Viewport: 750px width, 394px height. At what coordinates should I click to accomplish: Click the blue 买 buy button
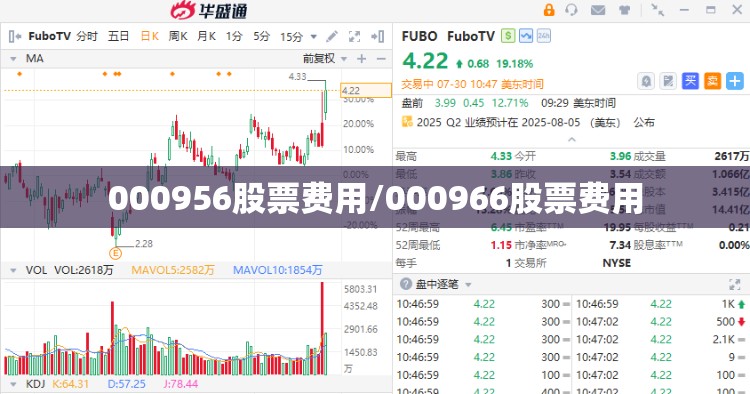[x=690, y=81]
